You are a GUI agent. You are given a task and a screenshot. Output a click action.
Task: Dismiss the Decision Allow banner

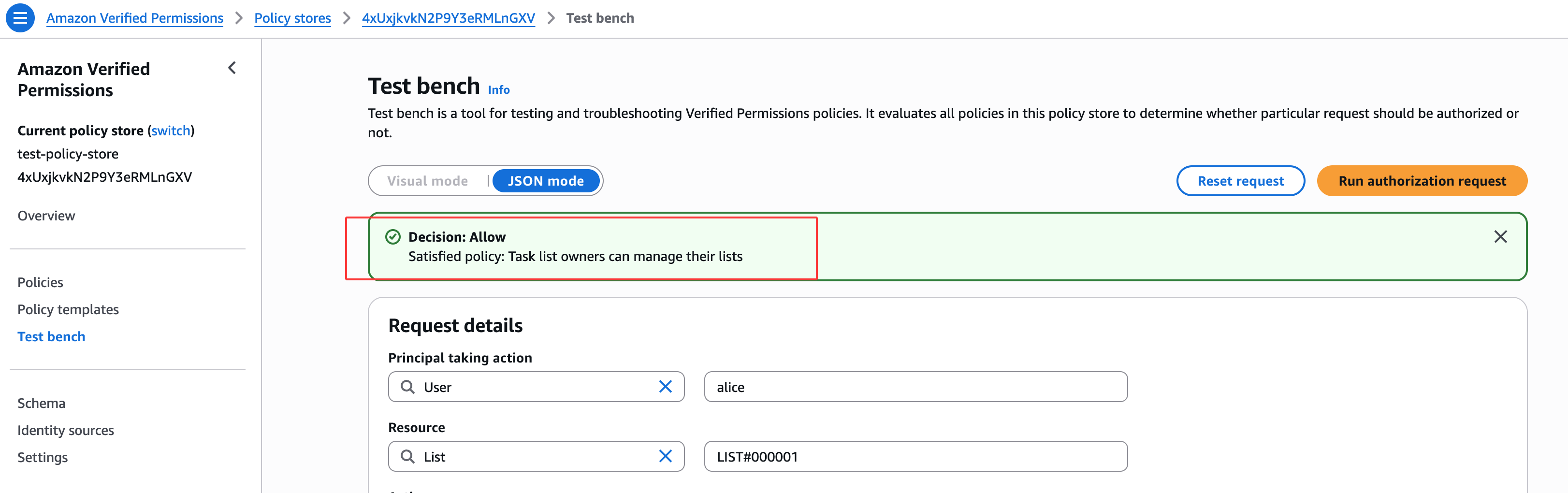pos(1500,237)
